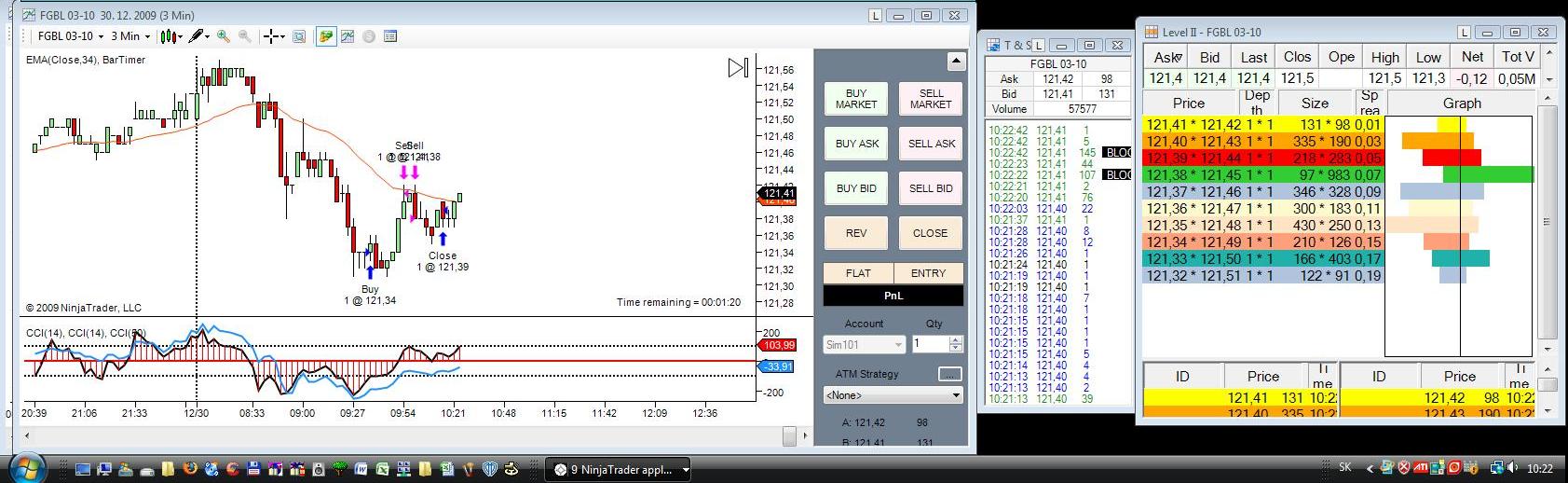Image resolution: width=1568 pixels, height=483 pixels.
Task: Open the drawing tools pen menu
Action: [x=198, y=36]
